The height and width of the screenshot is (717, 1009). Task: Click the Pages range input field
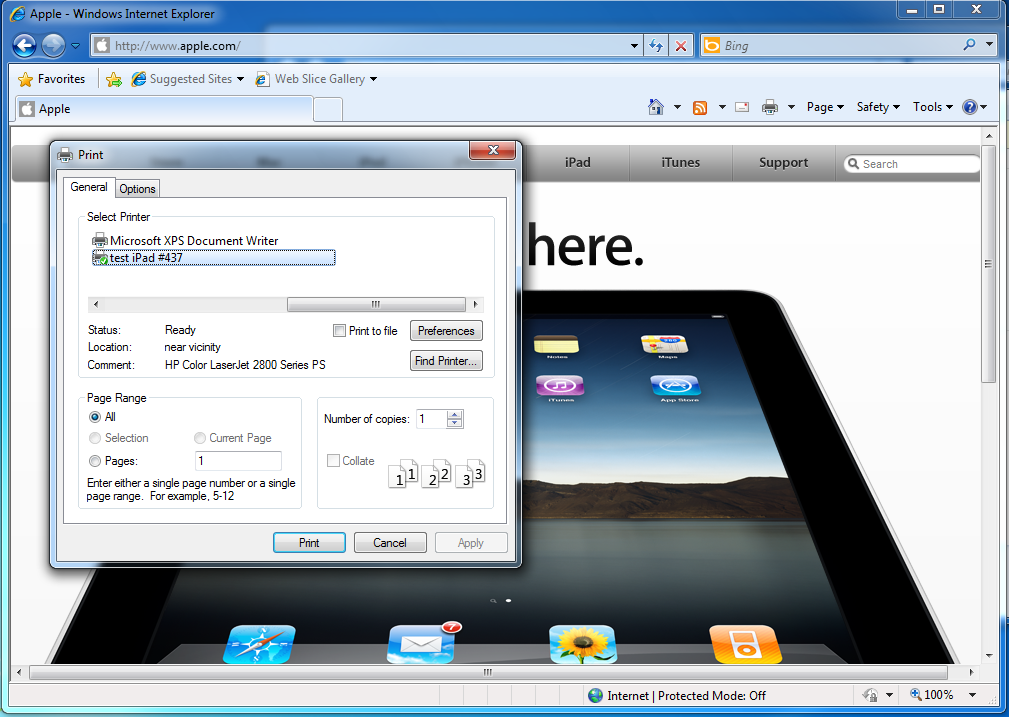pos(238,461)
